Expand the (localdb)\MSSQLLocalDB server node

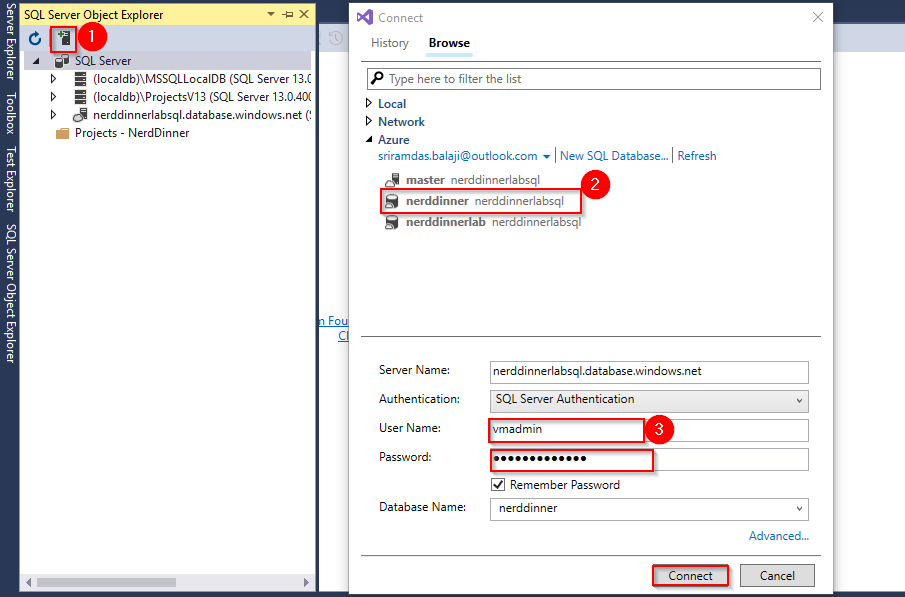[x=53, y=79]
